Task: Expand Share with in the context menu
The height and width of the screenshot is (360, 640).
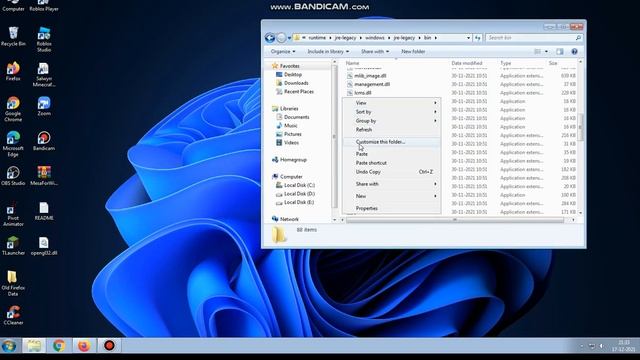Action: pyautogui.click(x=391, y=184)
